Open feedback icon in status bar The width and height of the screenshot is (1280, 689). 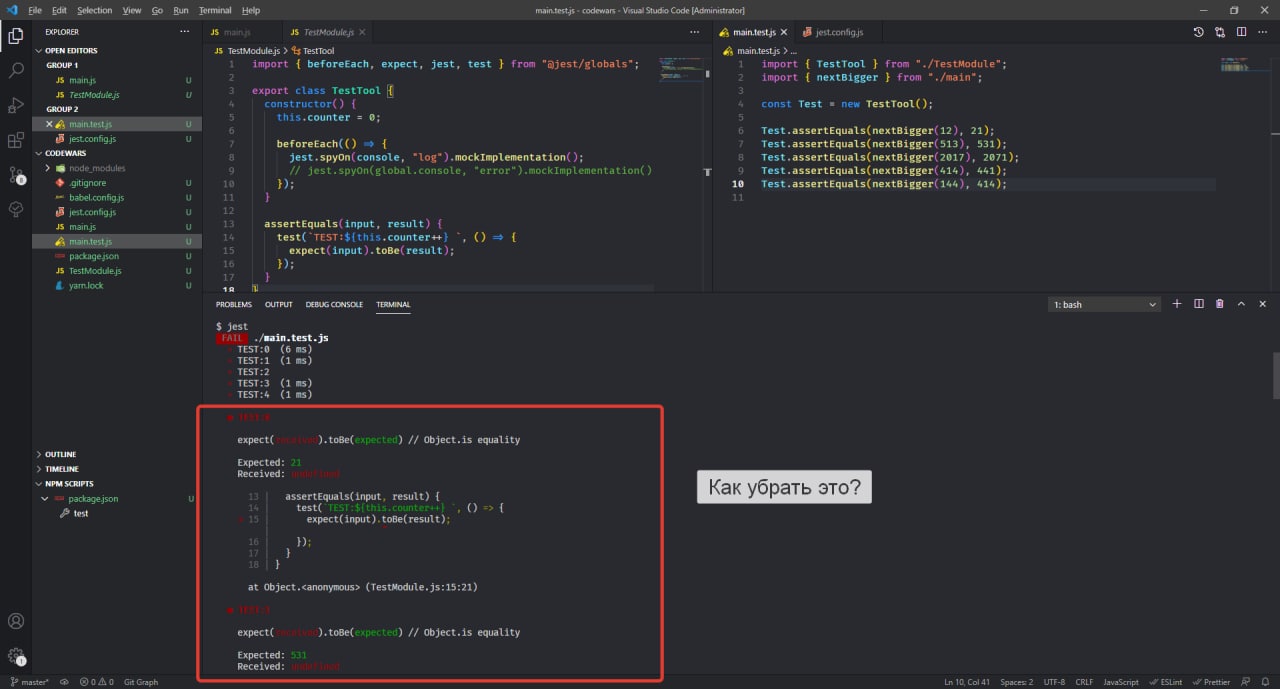(1246, 682)
